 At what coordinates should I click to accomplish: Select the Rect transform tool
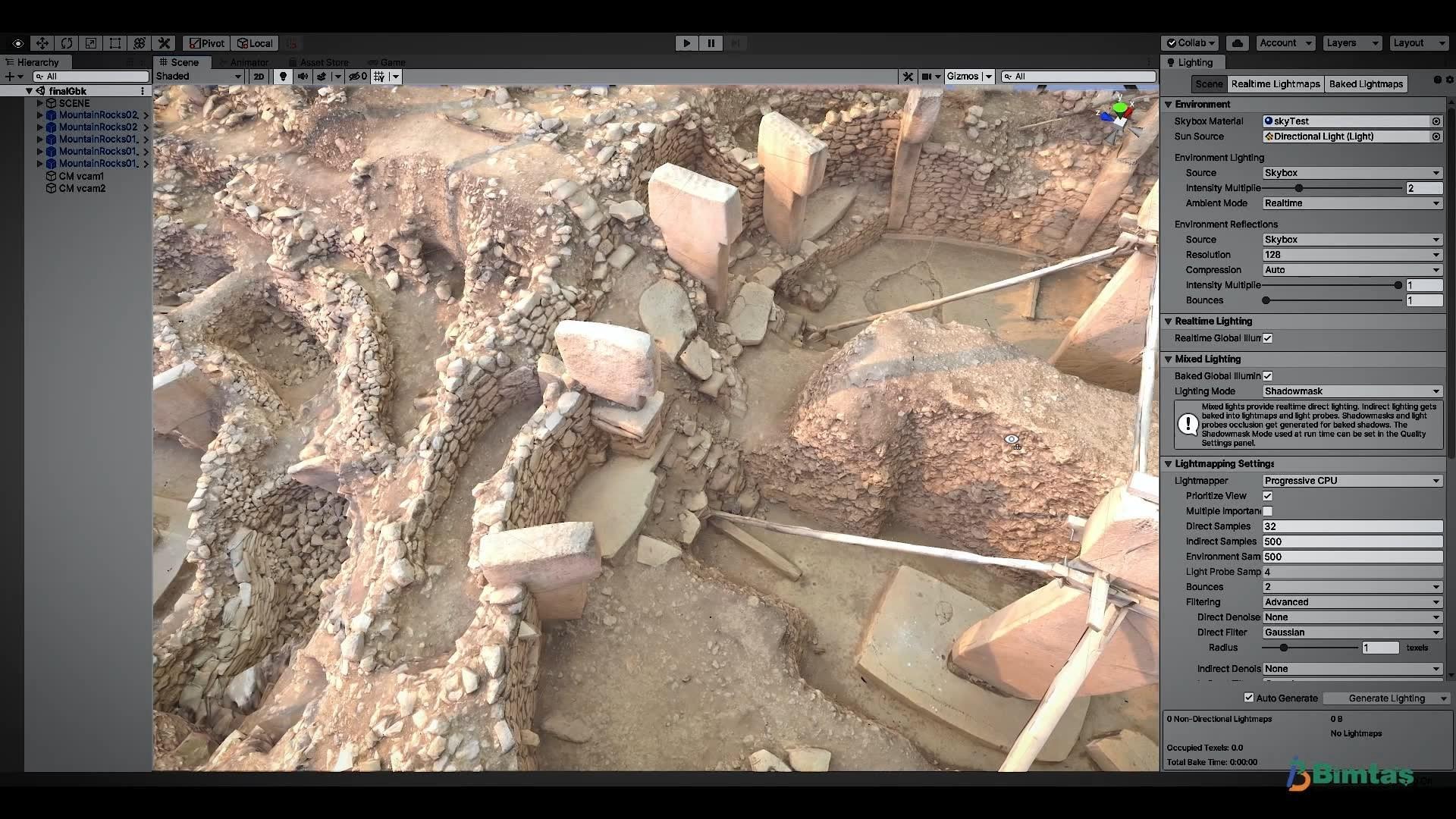pyautogui.click(x=115, y=43)
